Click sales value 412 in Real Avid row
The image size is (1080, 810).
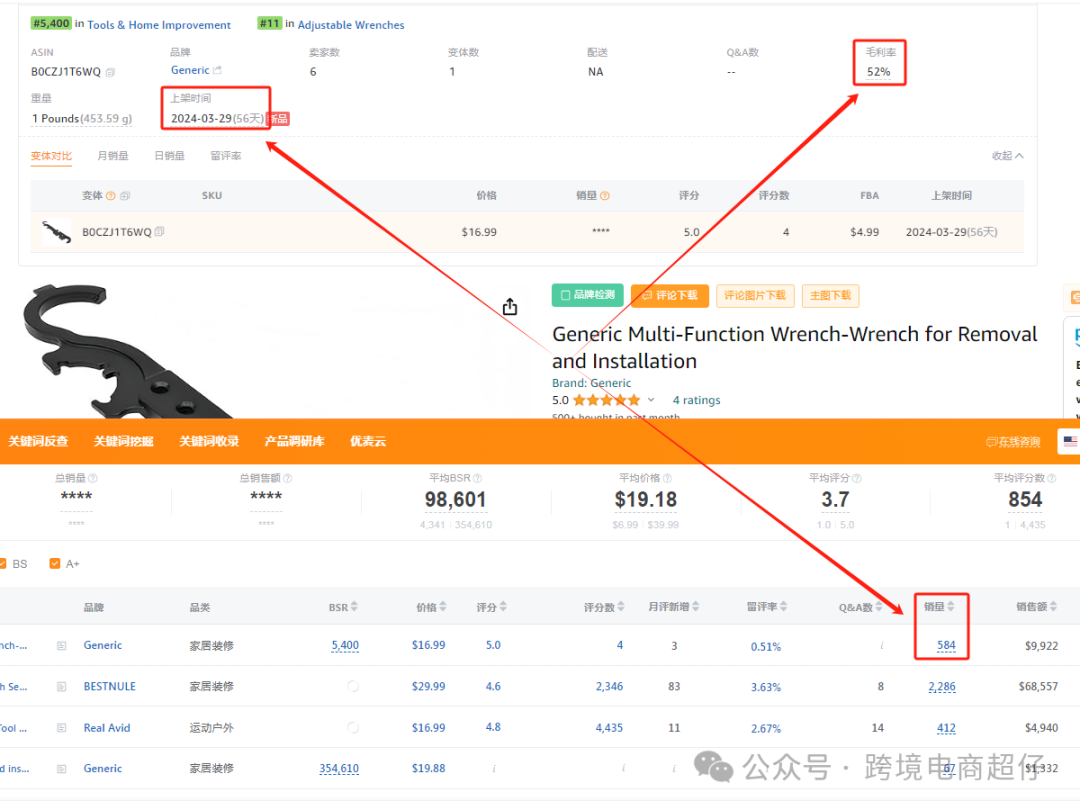[x=946, y=728]
